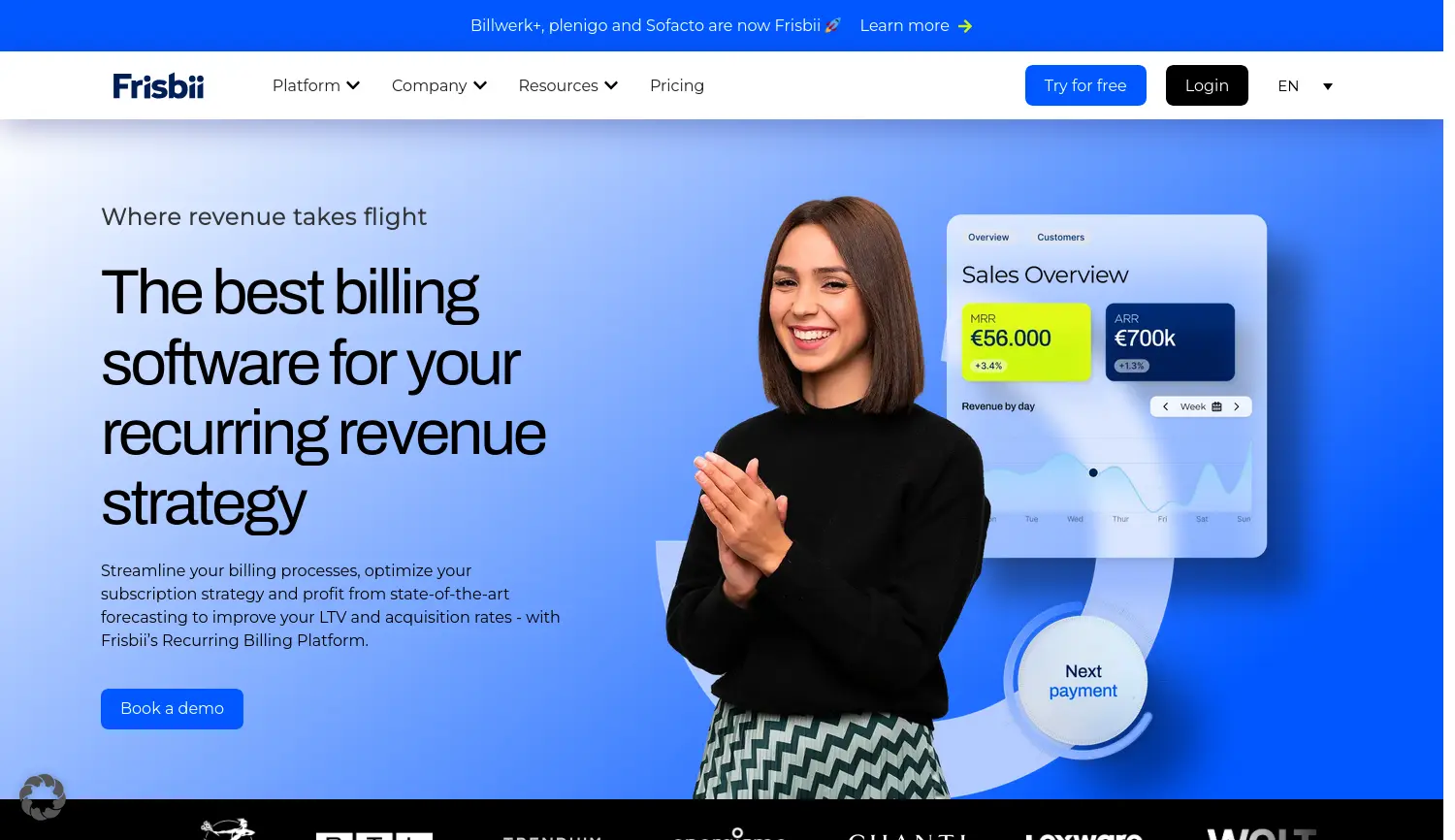Open the Resources dropdown menu
This screenshot has height=840, width=1455.
click(568, 85)
